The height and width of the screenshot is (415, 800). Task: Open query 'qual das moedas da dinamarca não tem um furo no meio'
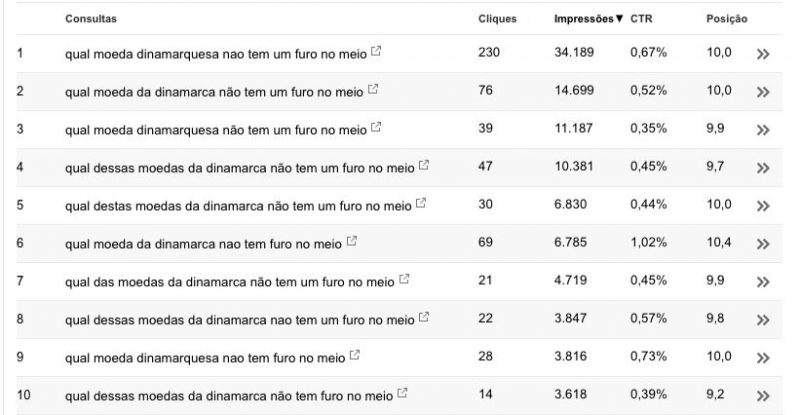230,282
